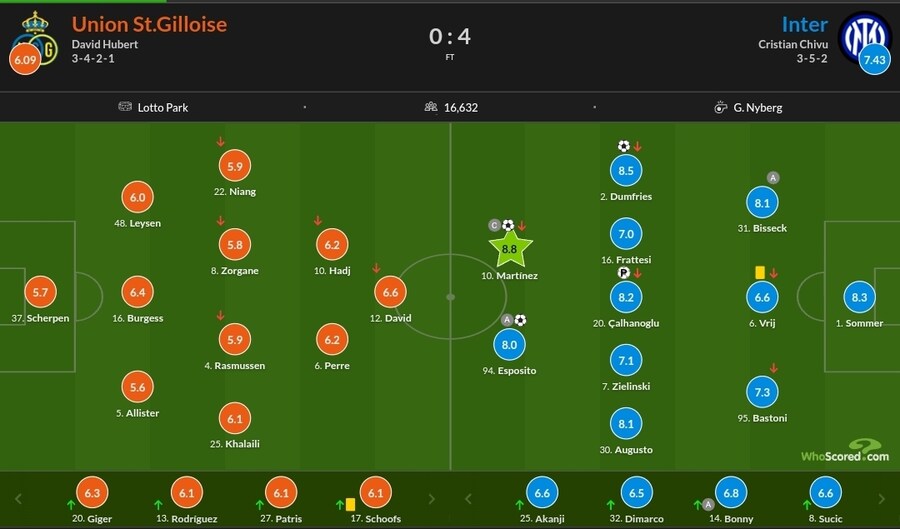Image resolution: width=900 pixels, height=529 pixels.
Task: Click the assist badge above Bisseck
Action: tap(773, 178)
